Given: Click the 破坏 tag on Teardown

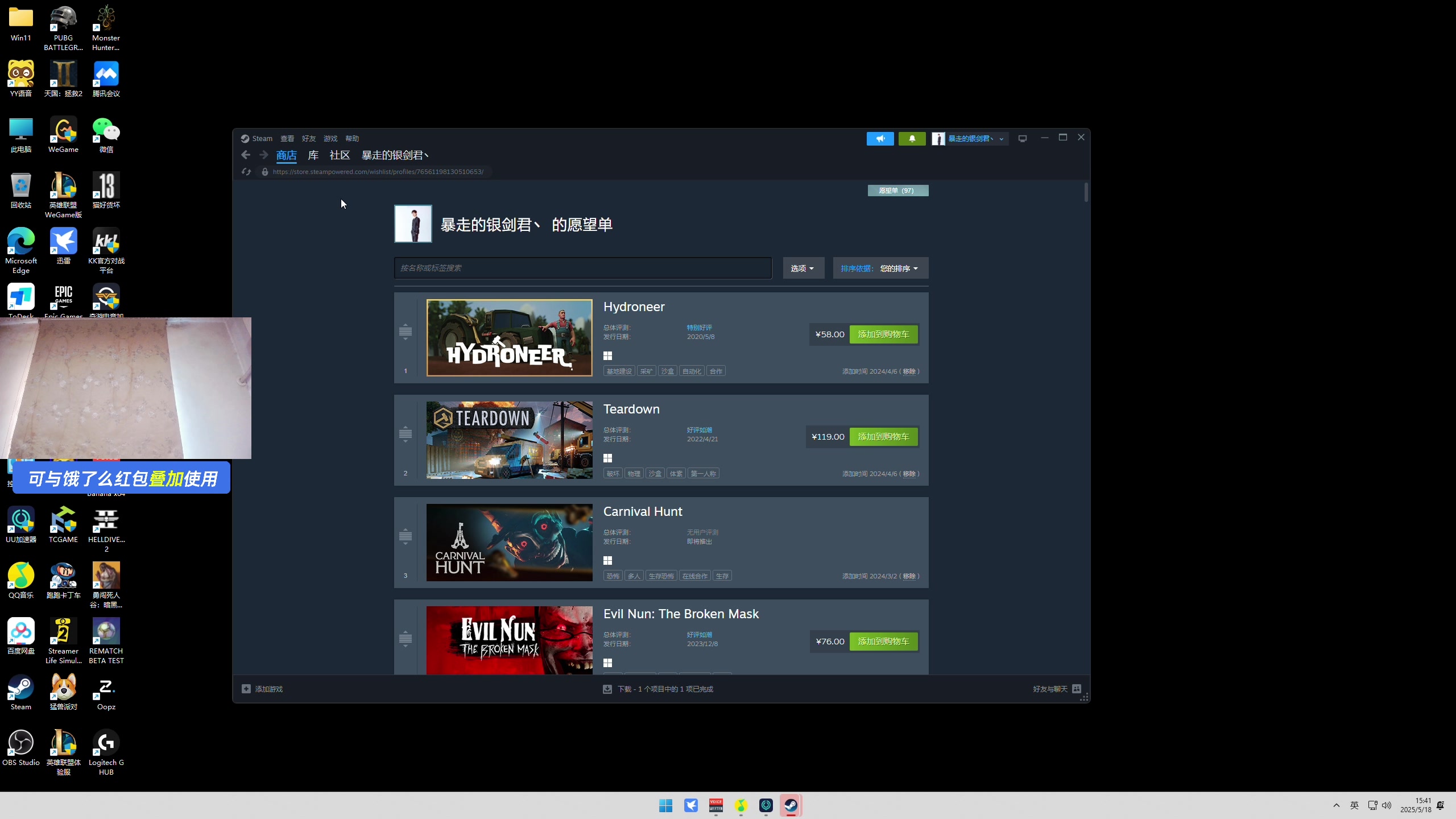Looking at the screenshot, I should [x=613, y=474].
